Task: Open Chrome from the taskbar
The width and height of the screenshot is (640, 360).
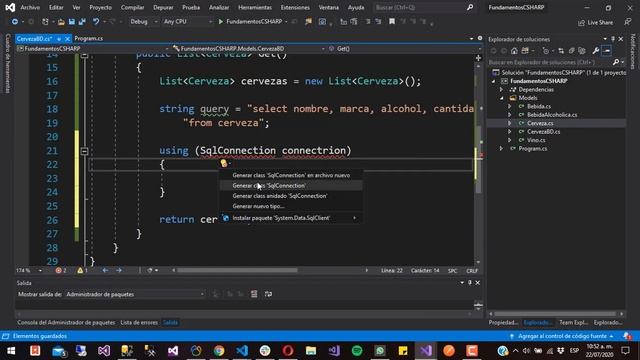Action: pos(219,351)
